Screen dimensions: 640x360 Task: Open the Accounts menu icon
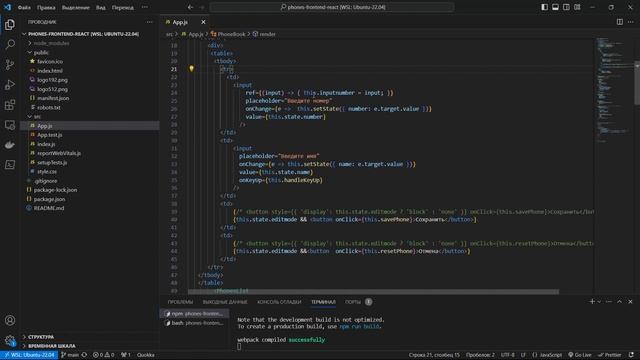point(10,320)
